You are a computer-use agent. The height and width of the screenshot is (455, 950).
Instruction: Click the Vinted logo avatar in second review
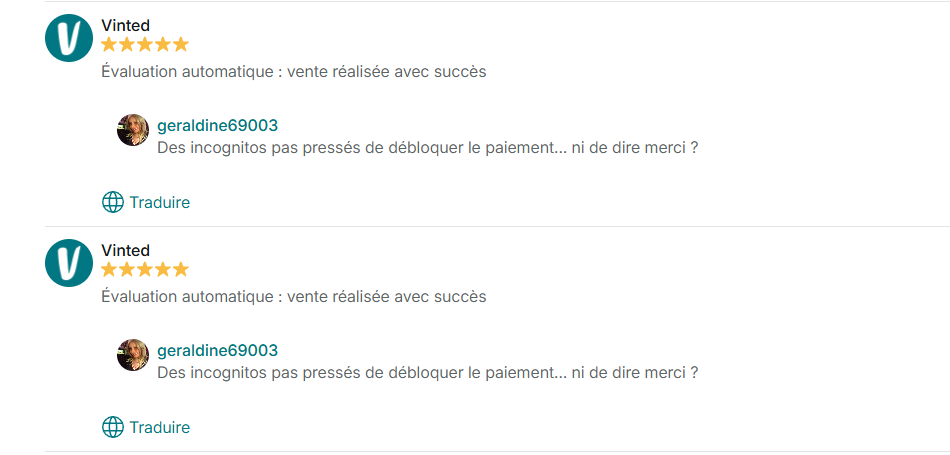click(x=69, y=263)
